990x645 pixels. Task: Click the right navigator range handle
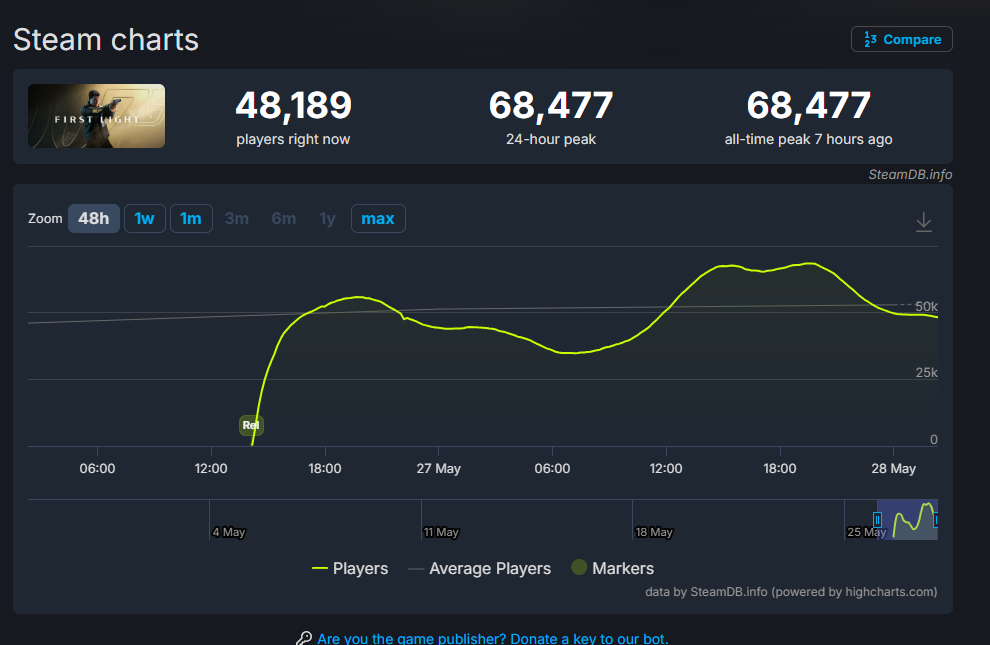pyautogui.click(x=936, y=519)
